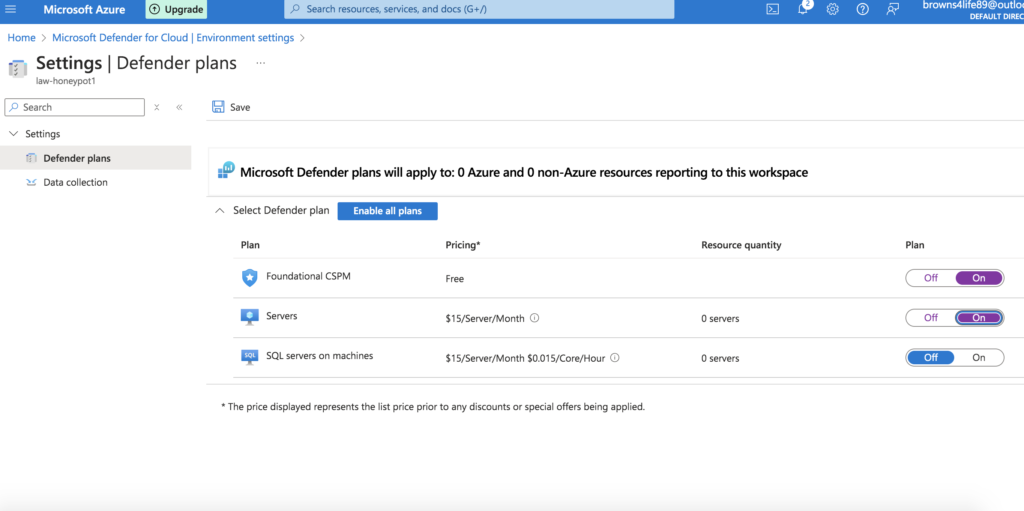The width and height of the screenshot is (1024, 511).
Task: Open Microsoft Defender for Cloud Environment settings breadcrumb
Action: pos(173,37)
